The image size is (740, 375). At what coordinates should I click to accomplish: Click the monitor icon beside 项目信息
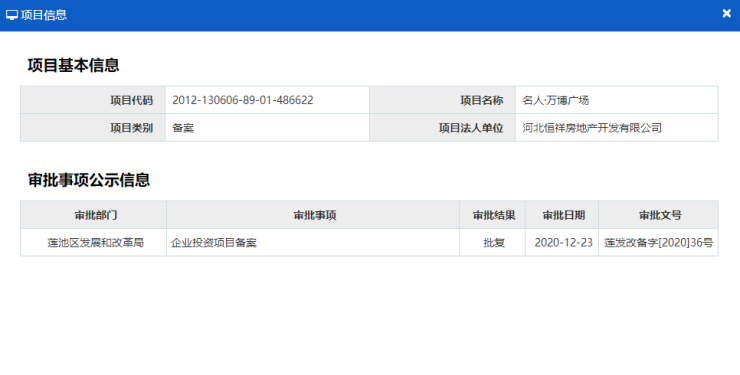point(12,15)
